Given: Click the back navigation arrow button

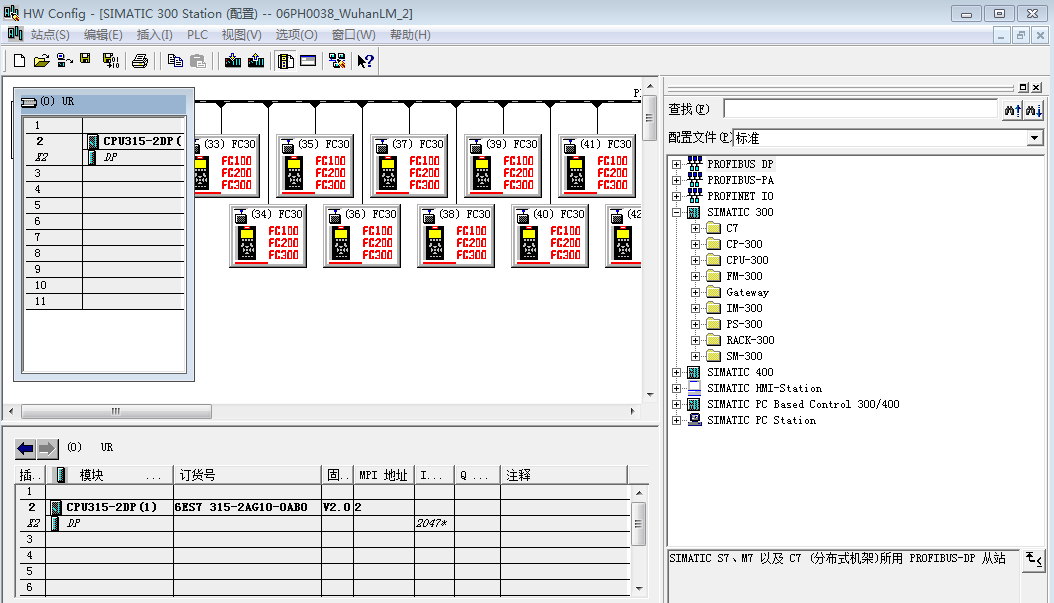Looking at the screenshot, I should [26, 449].
